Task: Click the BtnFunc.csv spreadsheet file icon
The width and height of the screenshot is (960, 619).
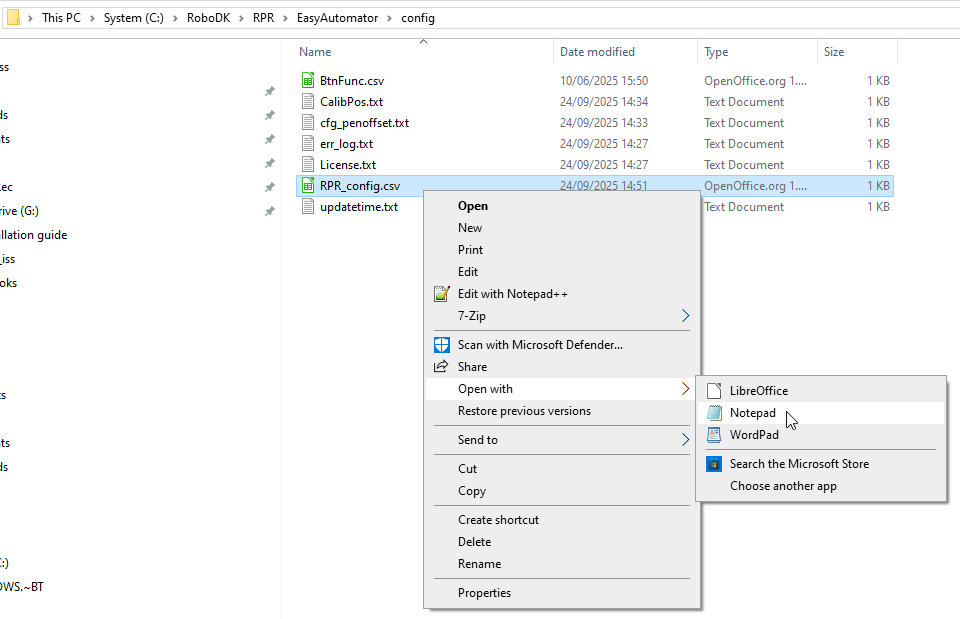Action: coord(309,81)
